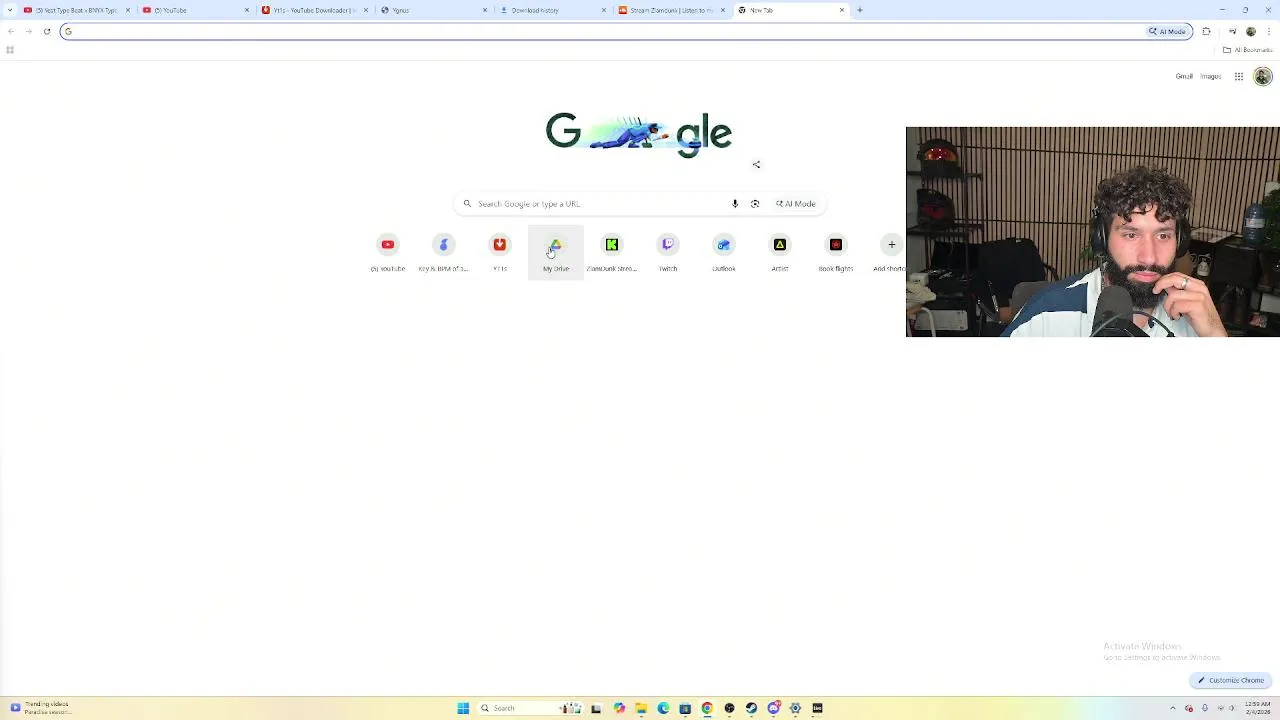Open Discord from the taskbar

coord(773,708)
